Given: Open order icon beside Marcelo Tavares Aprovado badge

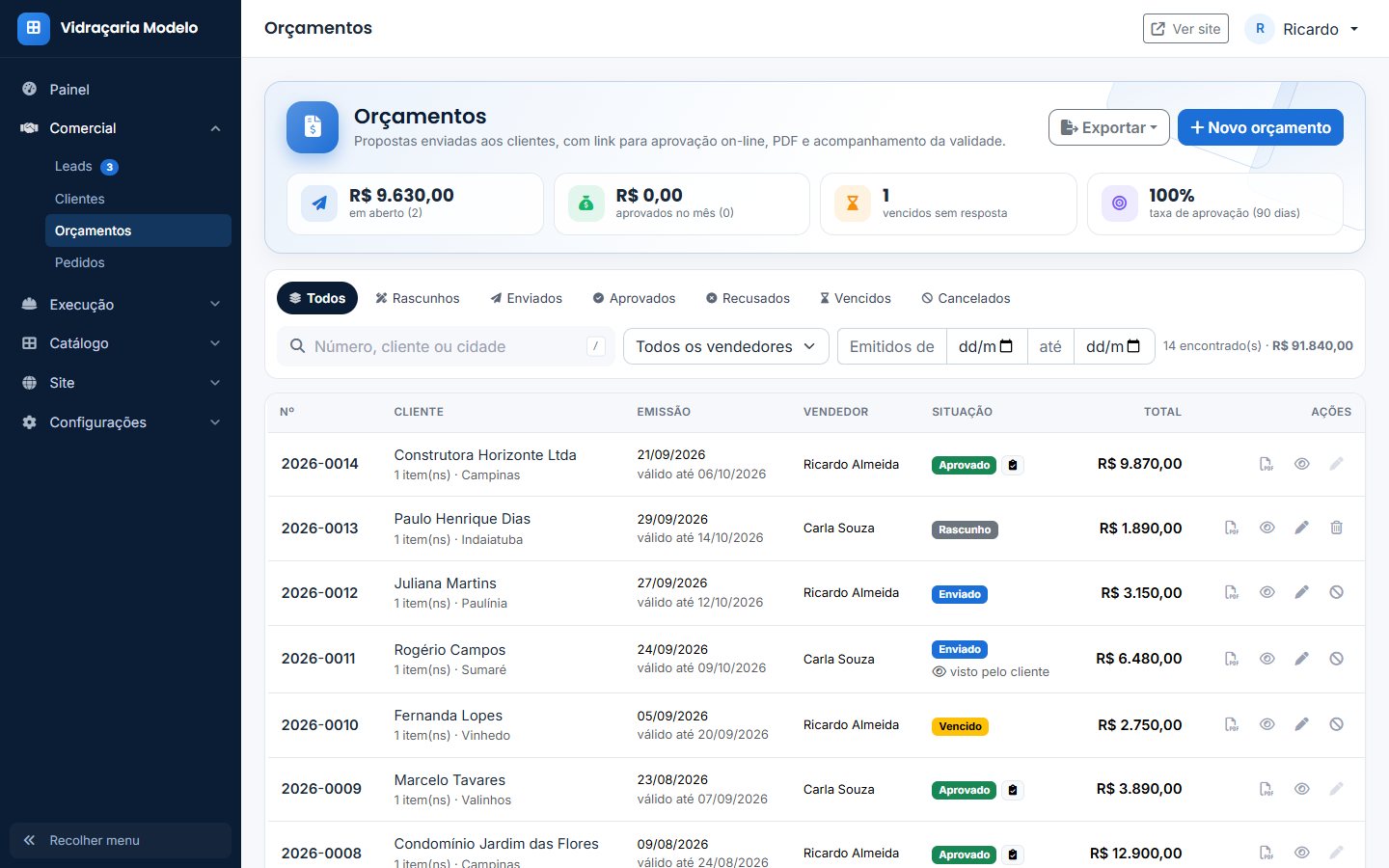Looking at the screenshot, I should pyautogui.click(x=1013, y=790).
